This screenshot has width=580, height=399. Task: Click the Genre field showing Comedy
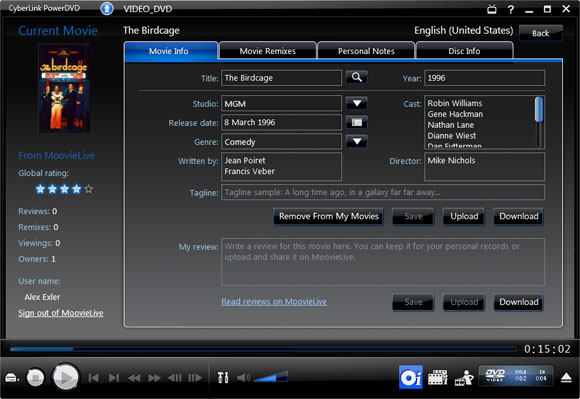click(x=281, y=142)
